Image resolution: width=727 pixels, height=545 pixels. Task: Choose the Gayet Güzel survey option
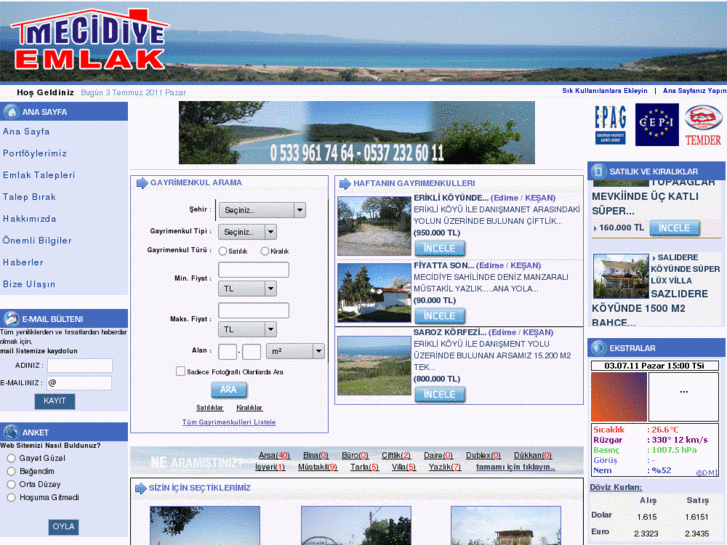click(x=12, y=458)
